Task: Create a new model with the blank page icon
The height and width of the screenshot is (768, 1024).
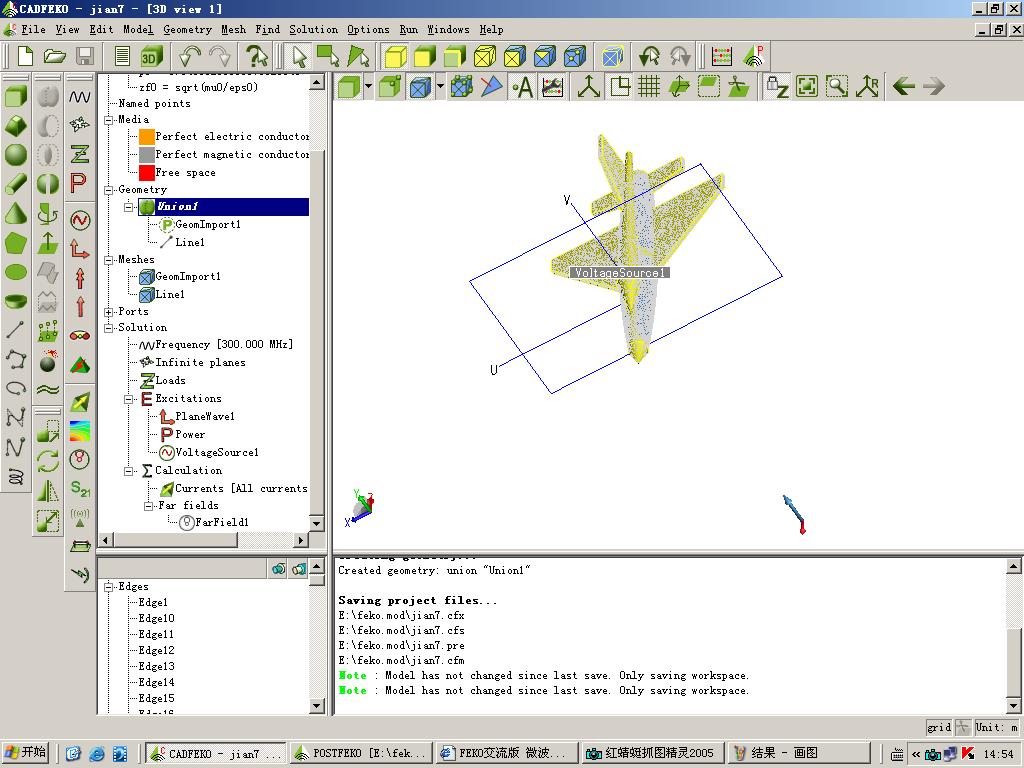Action: [25, 56]
